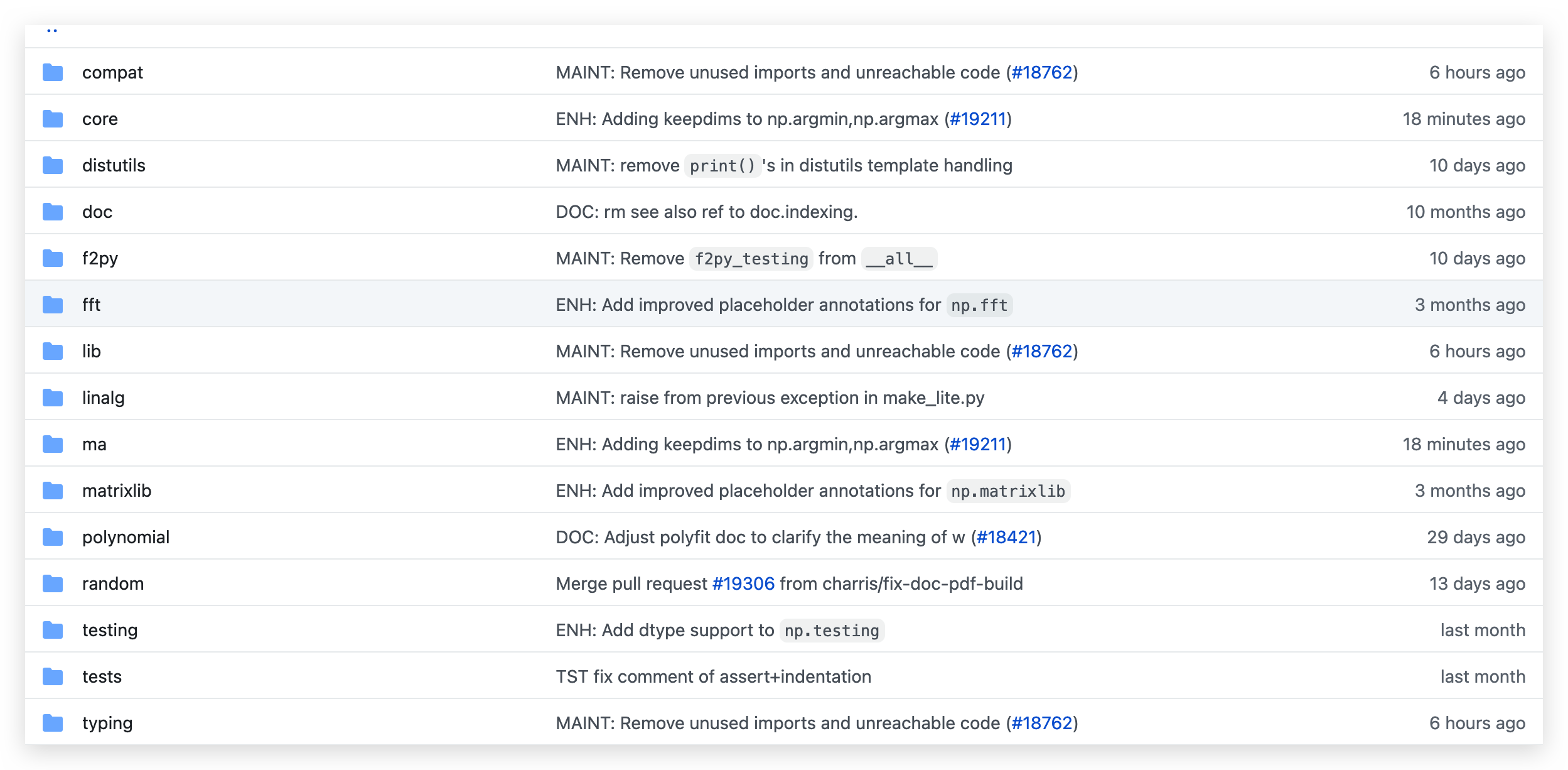Click the folder icon next to typing
The height and width of the screenshot is (770, 1568).
pyautogui.click(x=53, y=724)
